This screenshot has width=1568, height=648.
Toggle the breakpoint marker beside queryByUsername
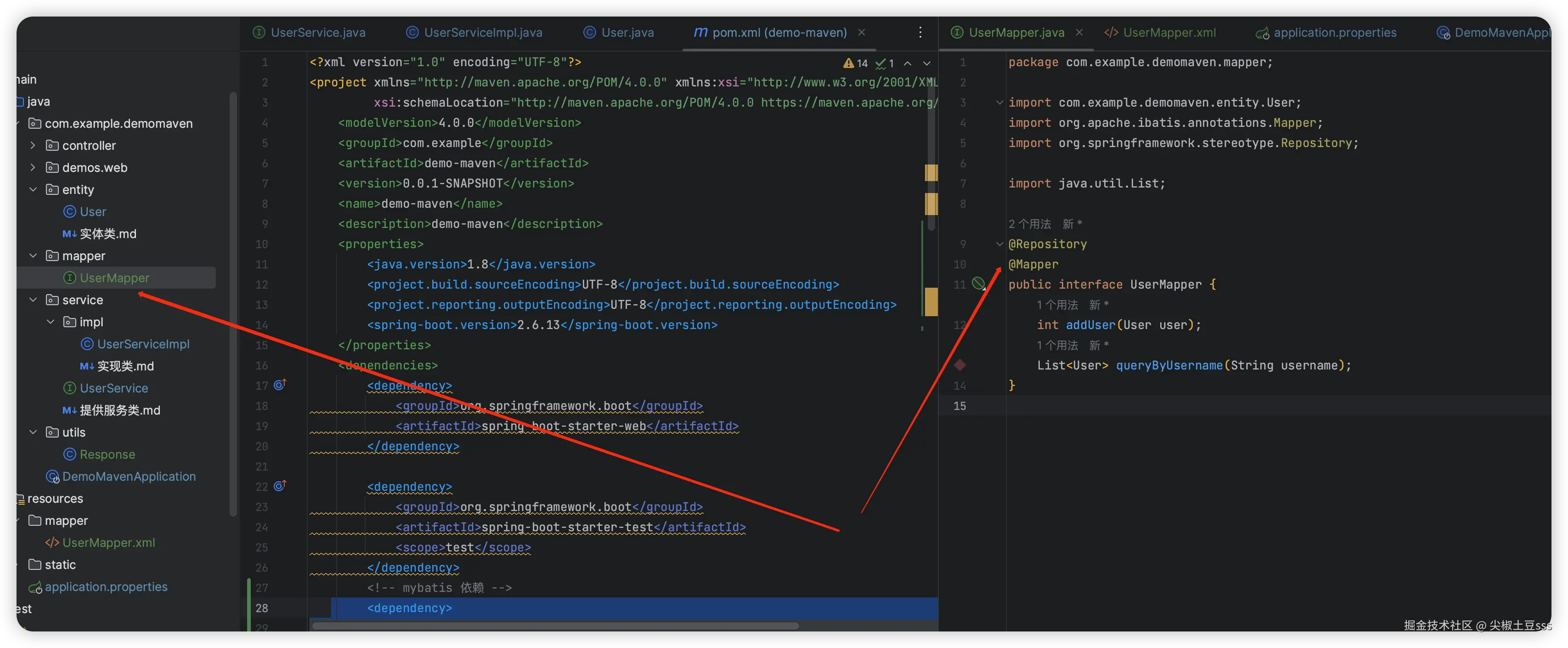960,365
